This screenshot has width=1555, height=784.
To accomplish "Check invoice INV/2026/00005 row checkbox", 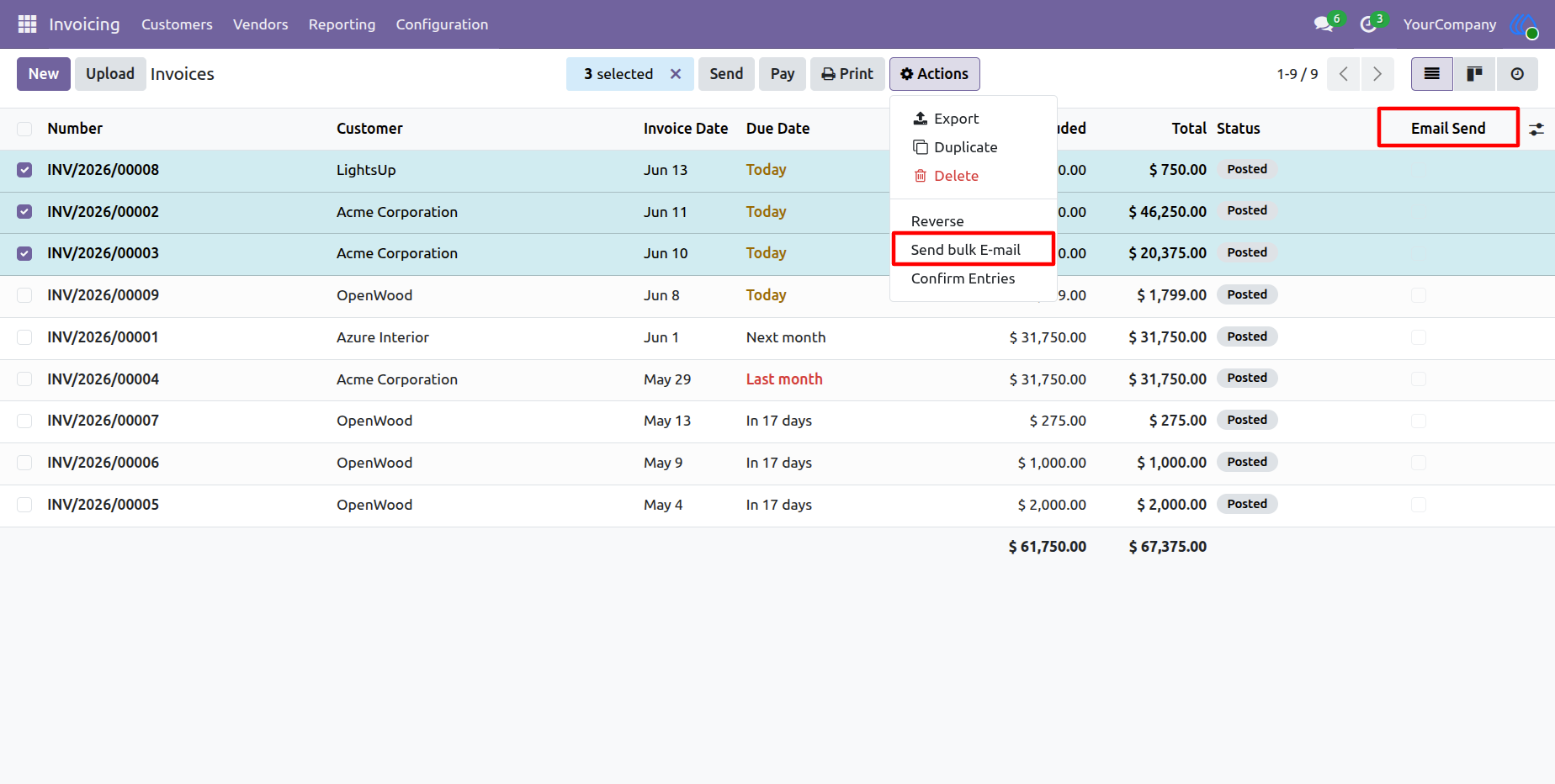I will (24, 505).
